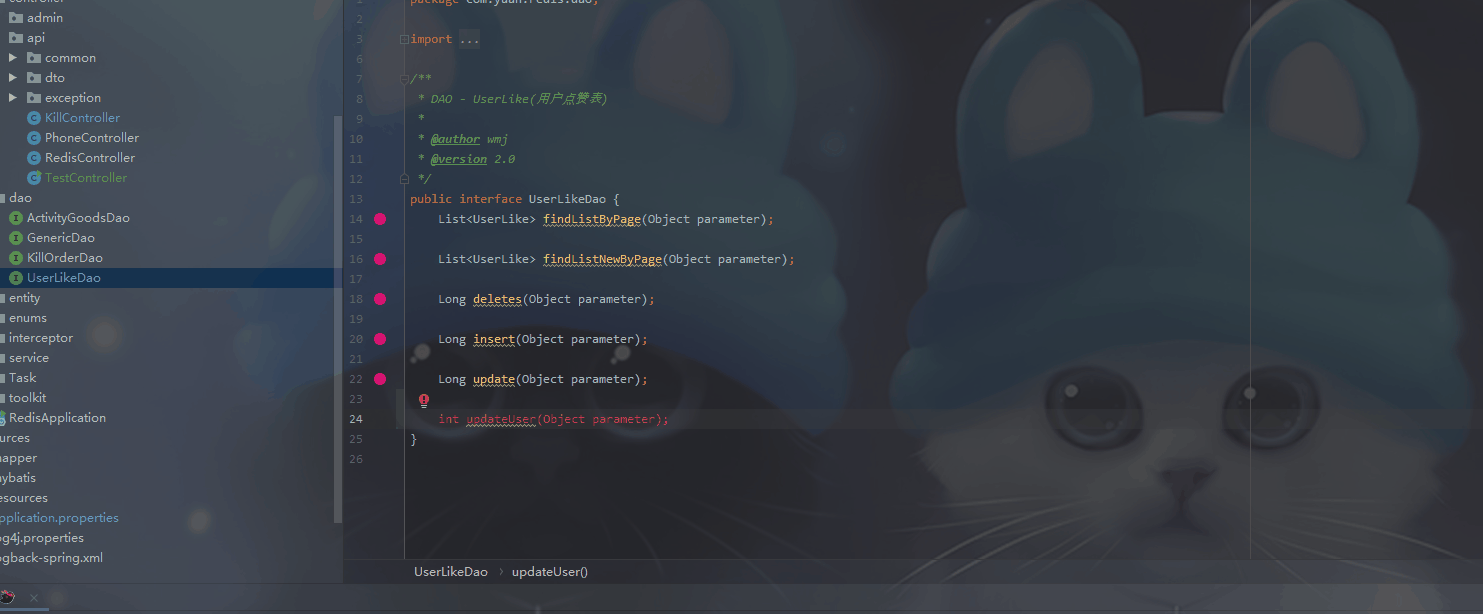Click the UserLikeDao interface icon
Viewport: 1483px width, 614px height.
coord(16,278)
